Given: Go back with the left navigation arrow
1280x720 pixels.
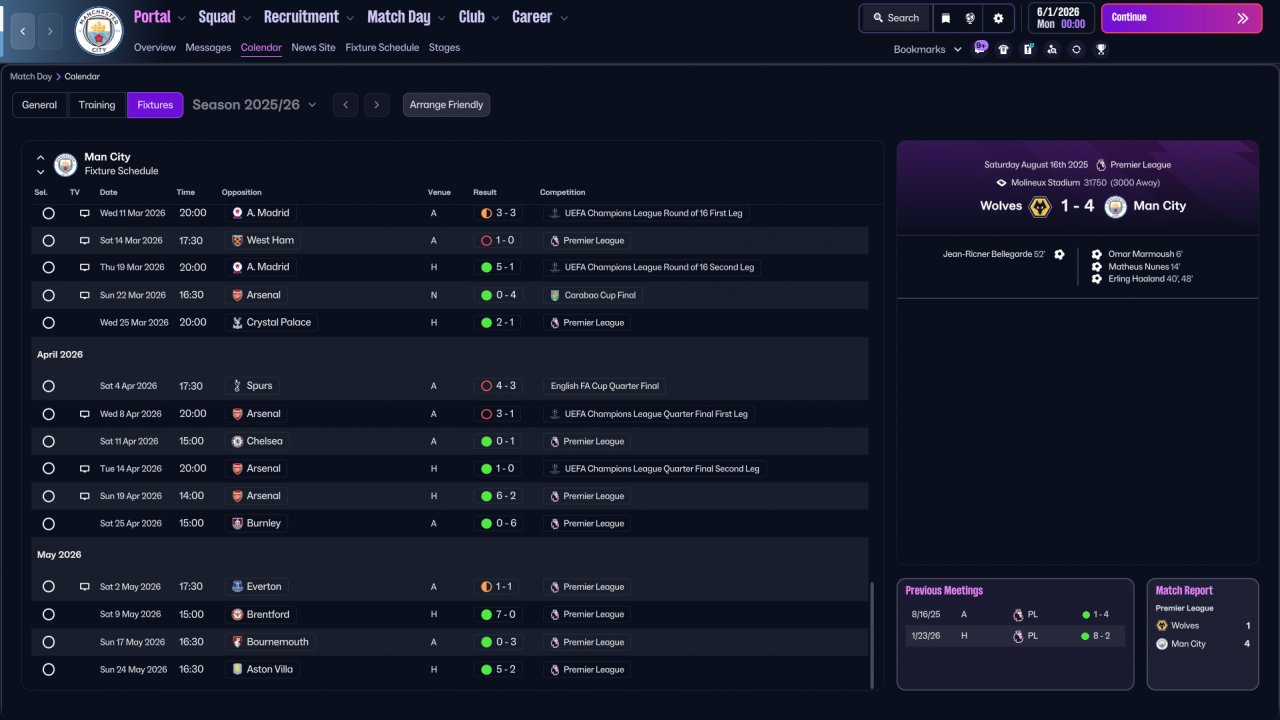Looking at the screenshot, I should pyautogui.click(x=22, y=32).
